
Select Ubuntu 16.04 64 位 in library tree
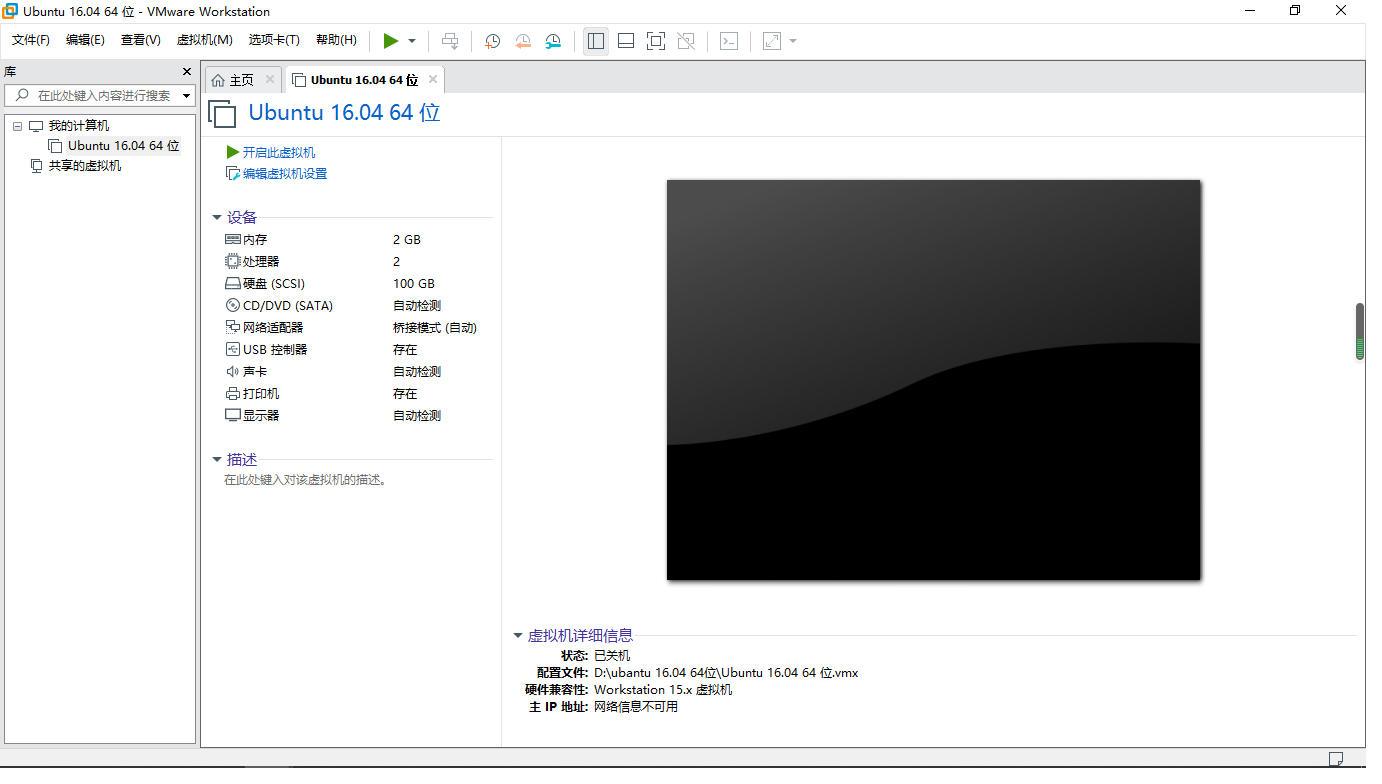pyautogui.click(x=124, y=146)
